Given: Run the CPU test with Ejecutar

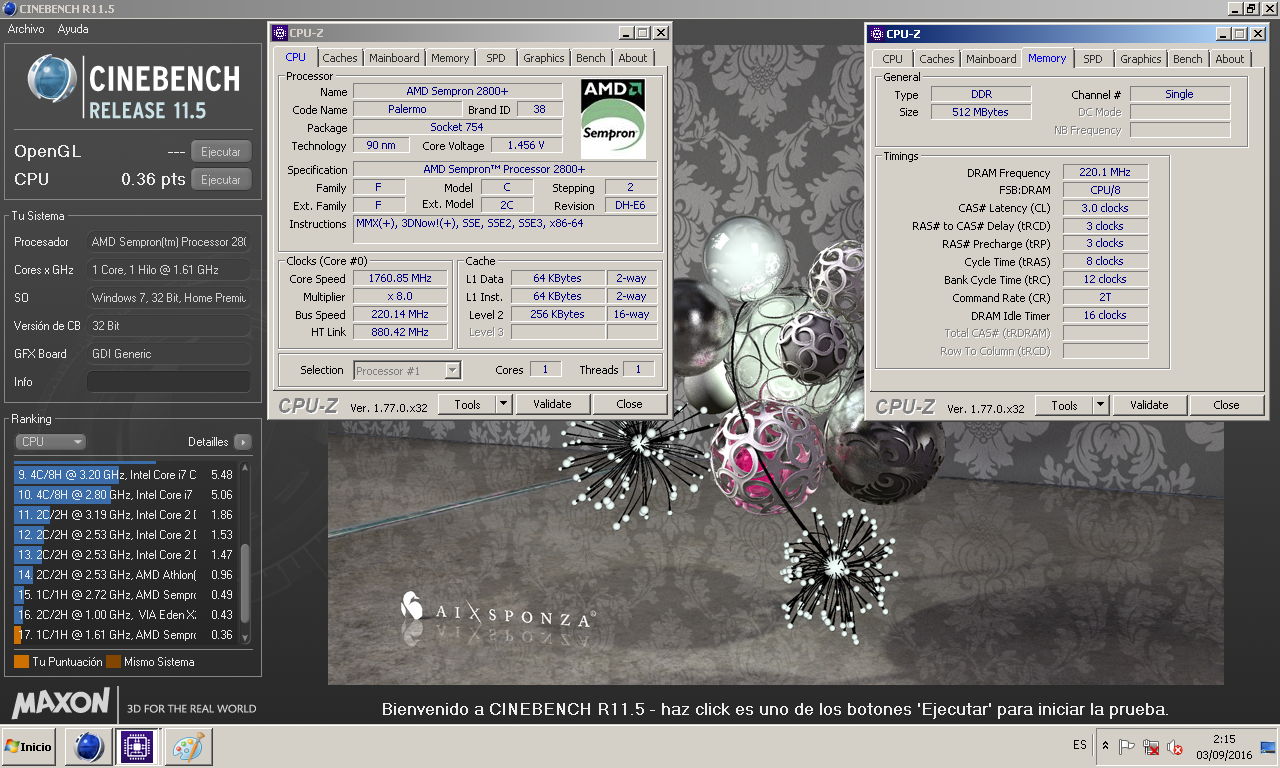Looking at the screenshot, I should pos(221,180).
